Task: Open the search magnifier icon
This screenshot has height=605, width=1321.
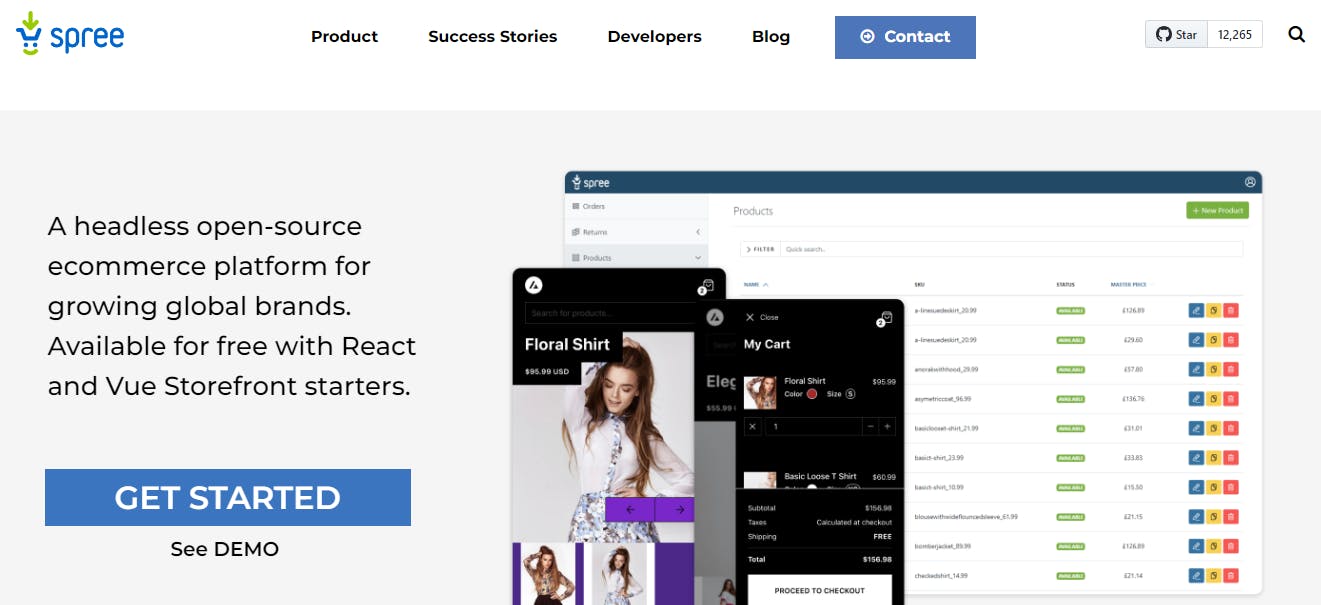Action: click(x=1296, y=35)
